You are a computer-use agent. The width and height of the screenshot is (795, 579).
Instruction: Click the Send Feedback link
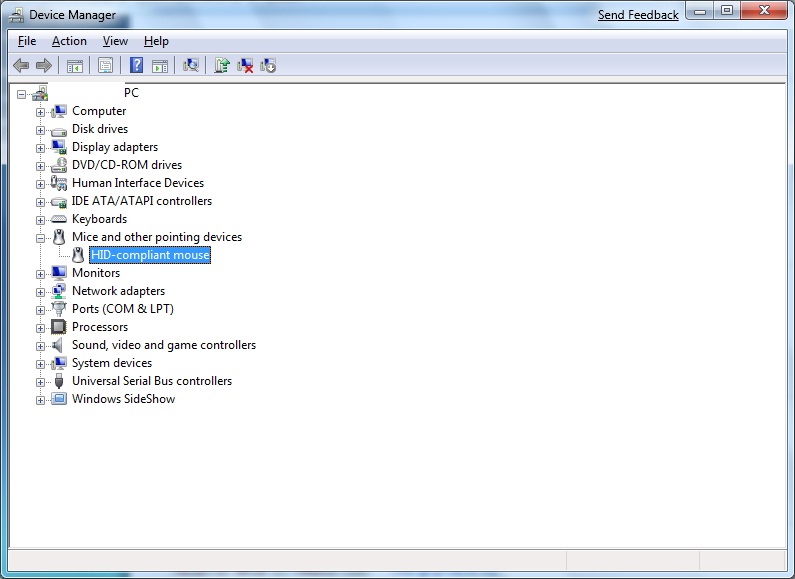click(x=638, y=15)
